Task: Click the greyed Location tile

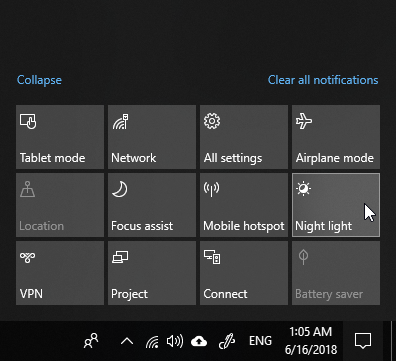Action: tap(60, 205)
